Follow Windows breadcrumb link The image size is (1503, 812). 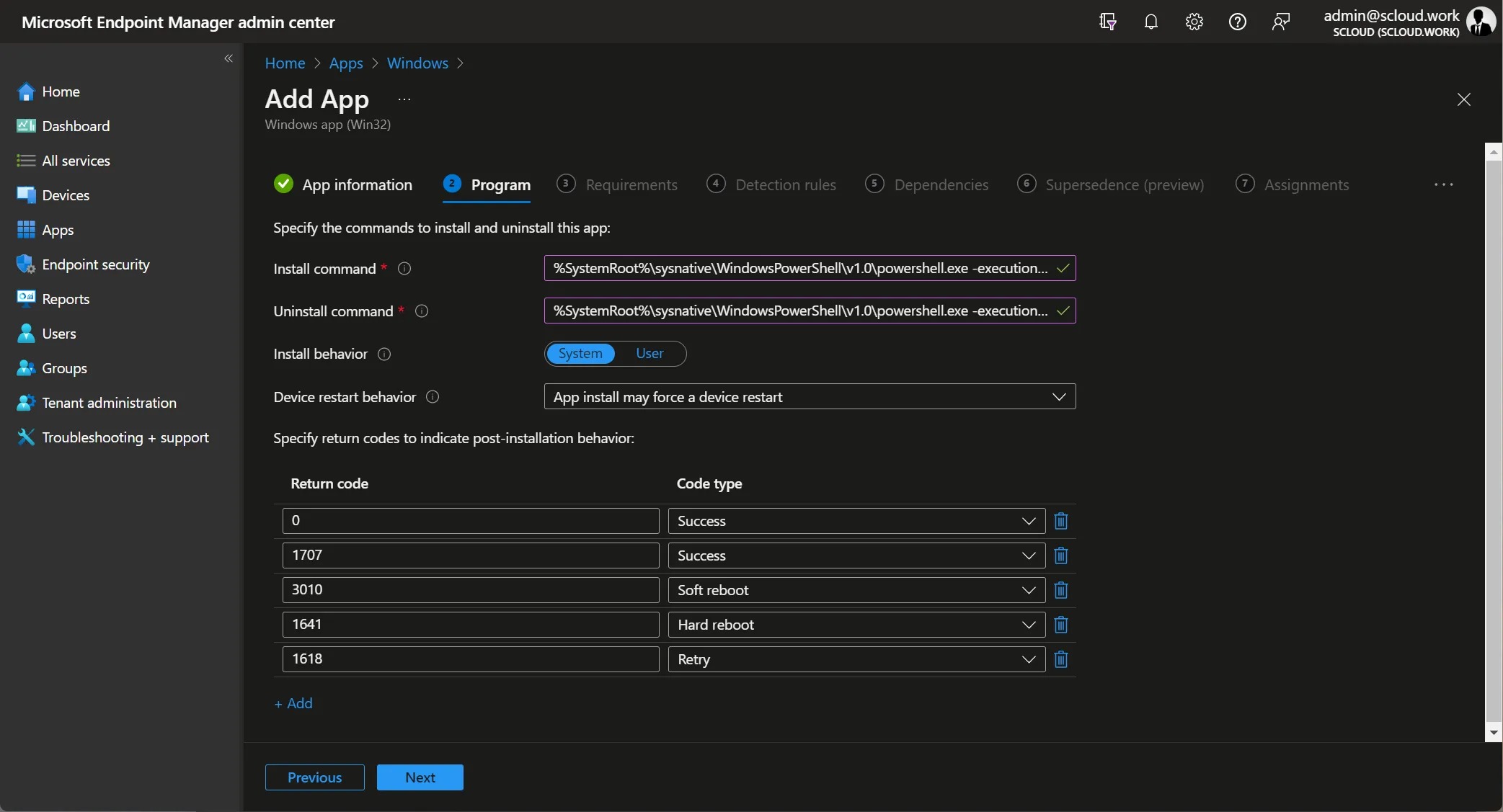pos(417,63)
